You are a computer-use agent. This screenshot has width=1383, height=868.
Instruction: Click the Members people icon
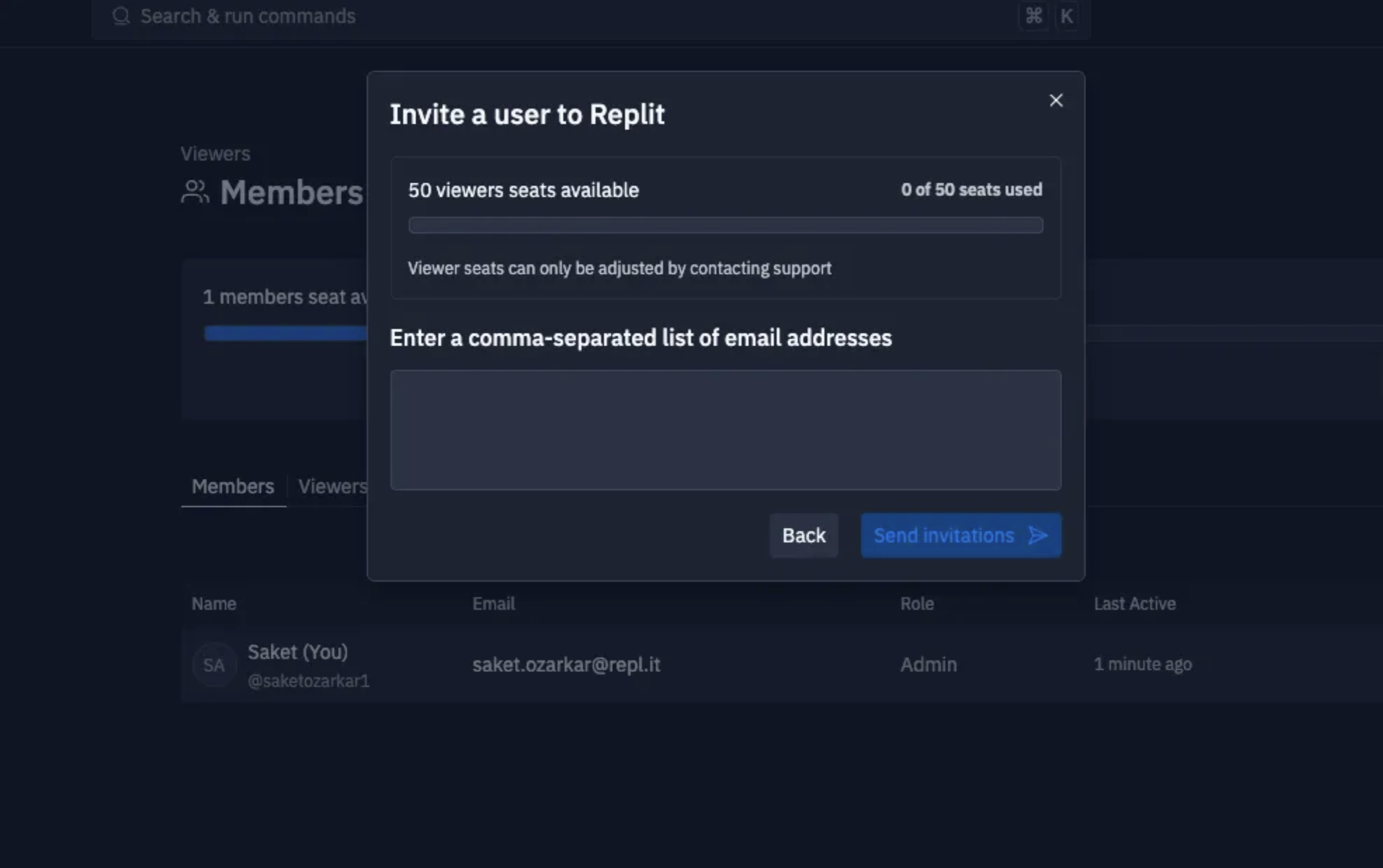click(x=195, y=192)
